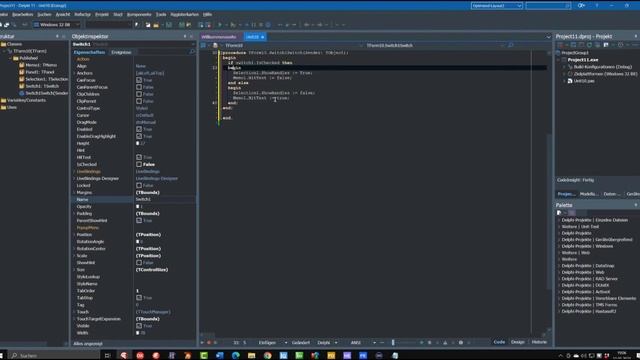The width and height of the screenshot is (640, 360).
Task: Toggle the HitTest checkbox
Action: (139, 157)
